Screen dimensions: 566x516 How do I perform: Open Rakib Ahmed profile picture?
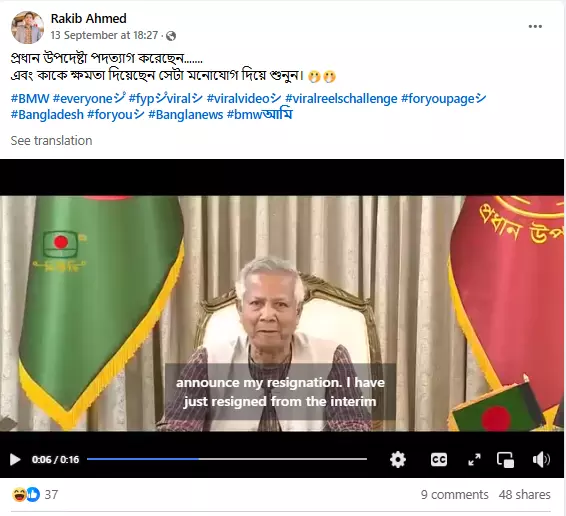27,27
